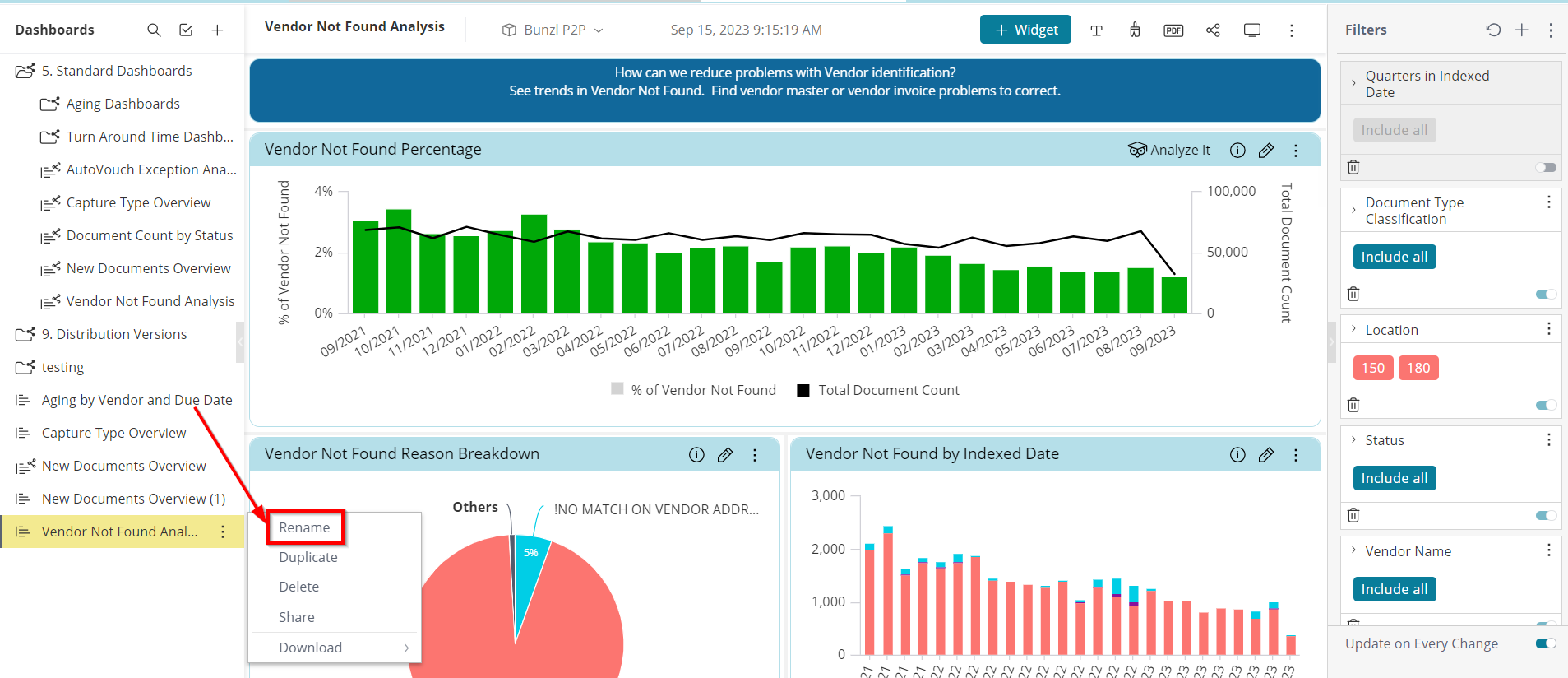Open info icon on Vendor Not Found Percentage
The image size is (1568, 678).
click(x=1237, y=150)
